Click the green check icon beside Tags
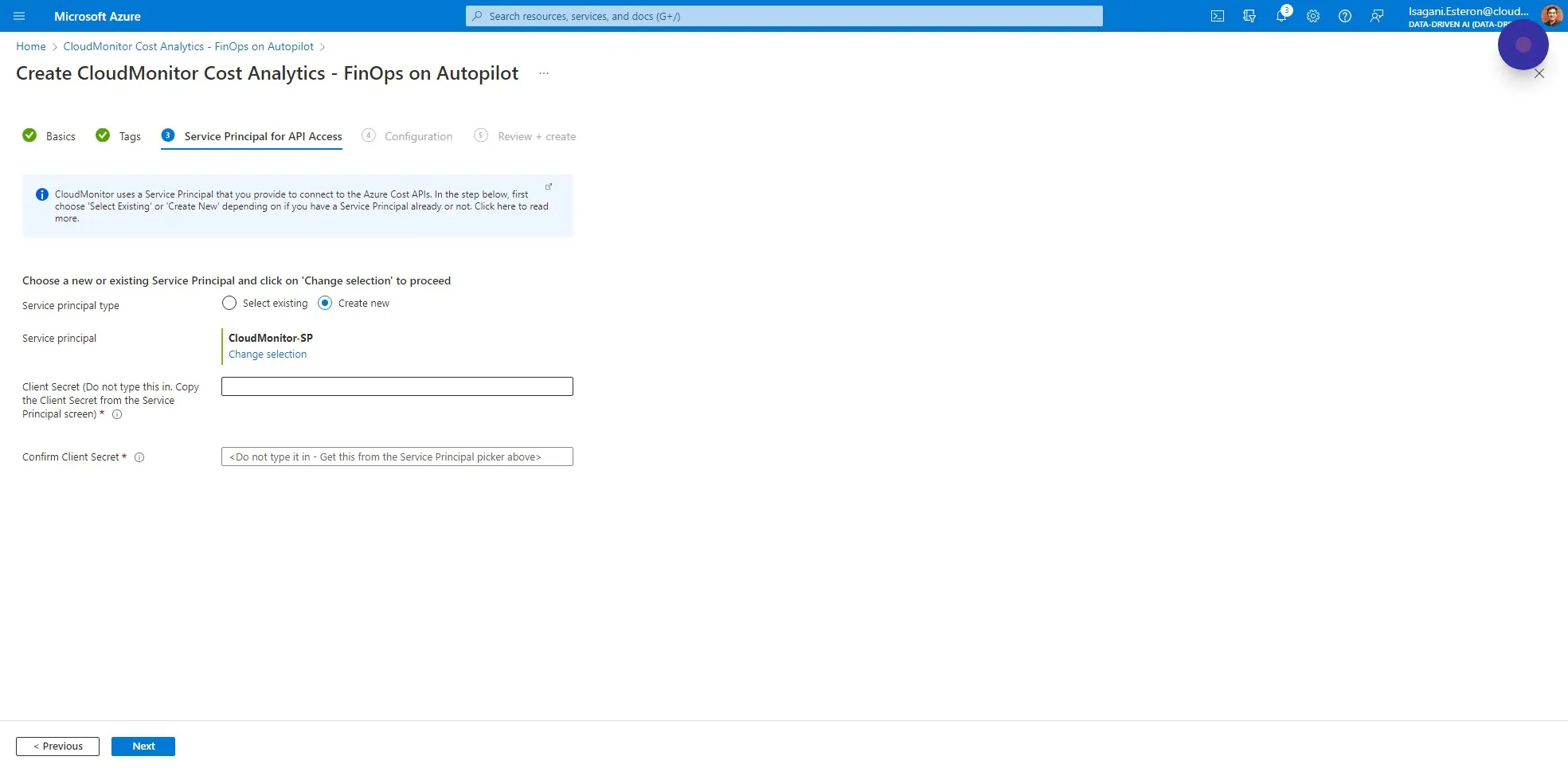1568x772 pixels. coord(103,135)
